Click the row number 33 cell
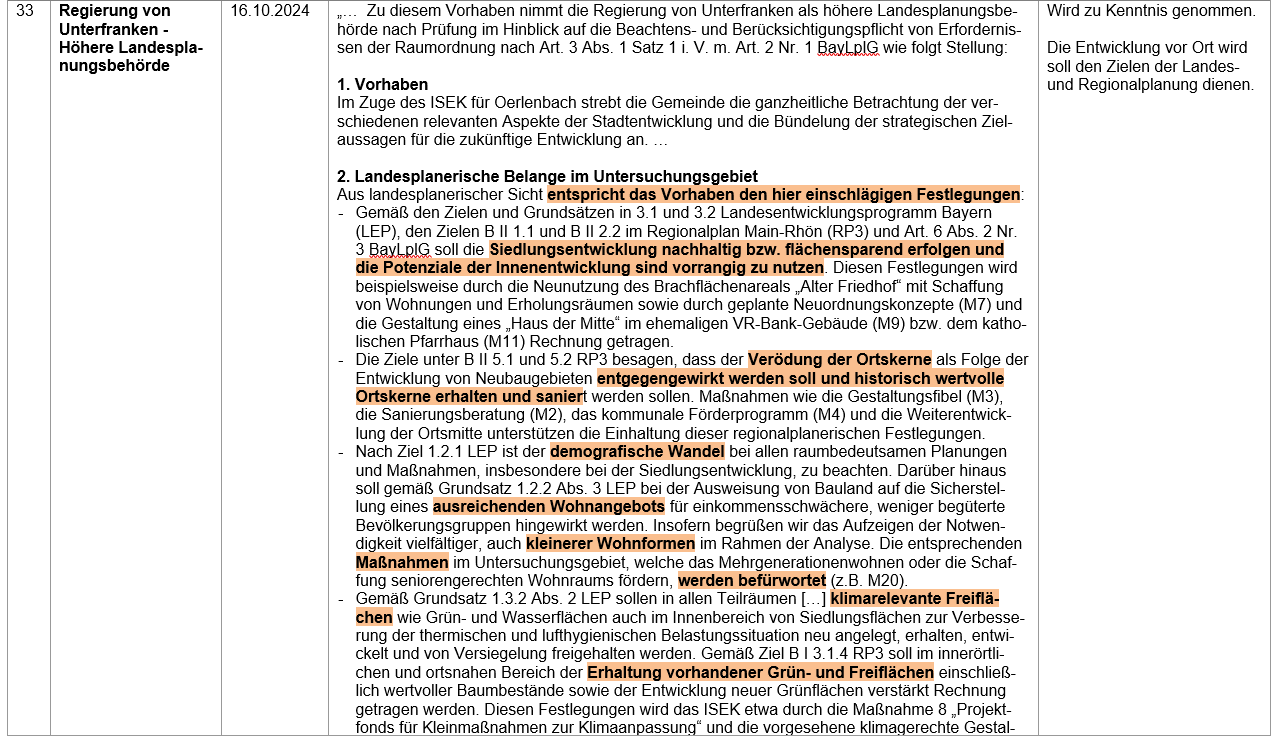This screenshot has height=739, width=1284. click(28, 11)
